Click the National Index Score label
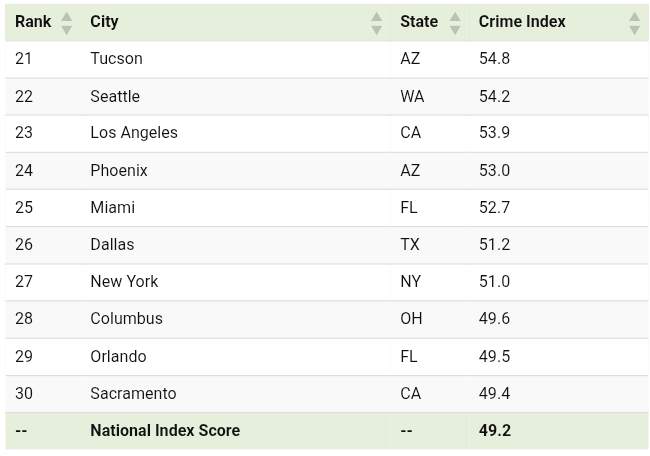Image resolution: width=650 pixels, height=456 pixels. (x=165, y=431)
